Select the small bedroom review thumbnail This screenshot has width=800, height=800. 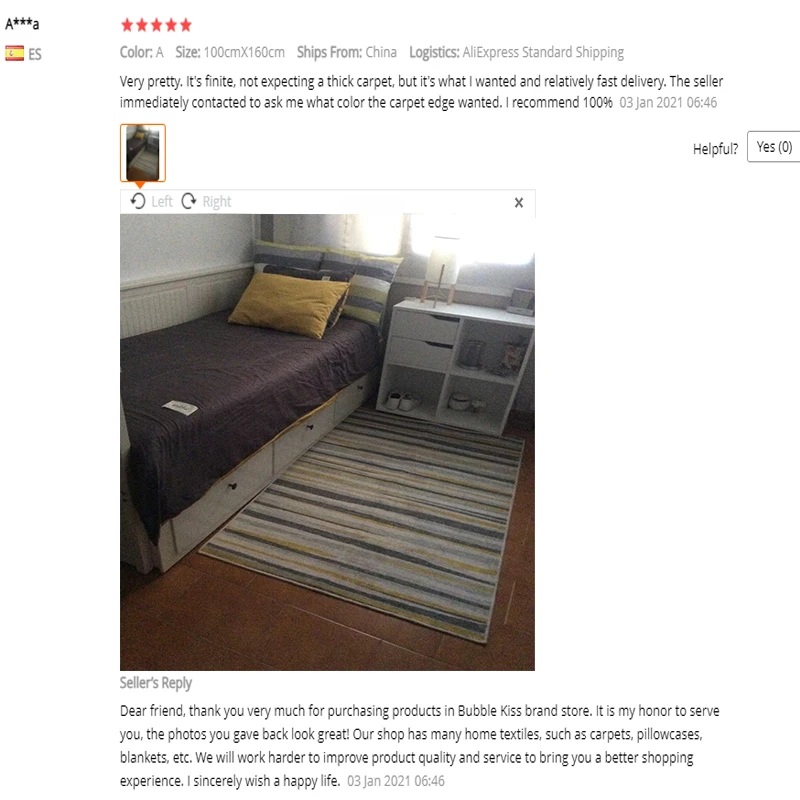(x=143, y=153)
